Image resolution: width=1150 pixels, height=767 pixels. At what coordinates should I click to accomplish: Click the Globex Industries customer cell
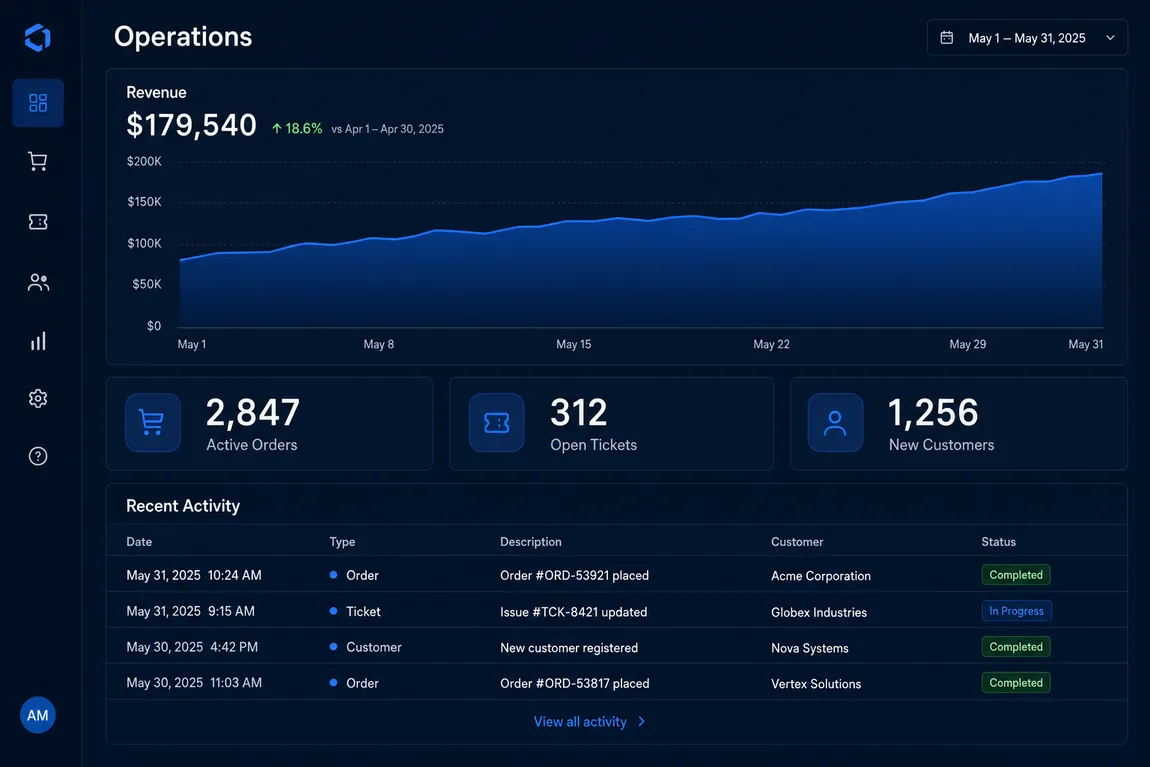pyautogui.click(x=818, y=612)
